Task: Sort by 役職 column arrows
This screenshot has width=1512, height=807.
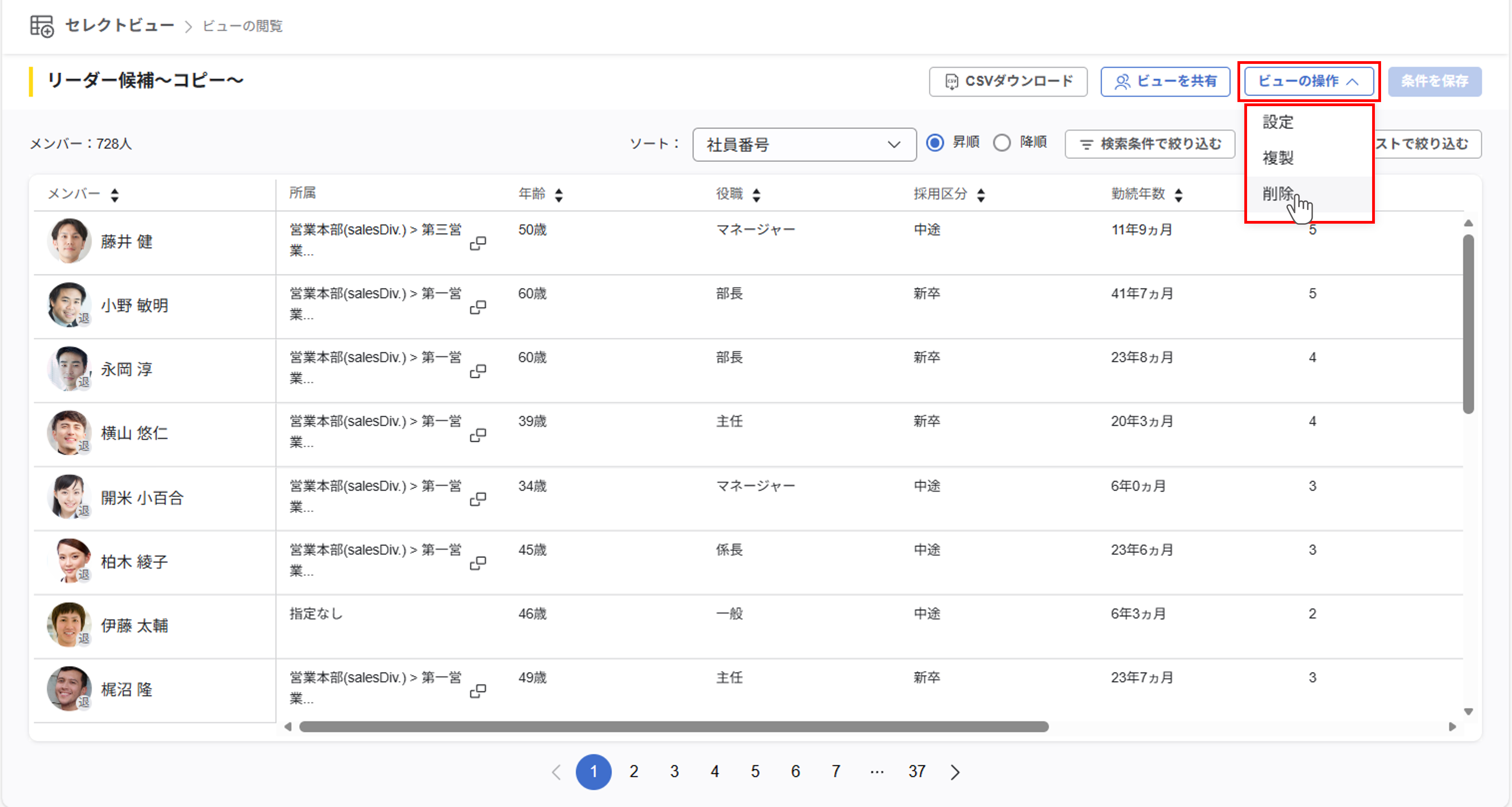Action: pos(757,195)
